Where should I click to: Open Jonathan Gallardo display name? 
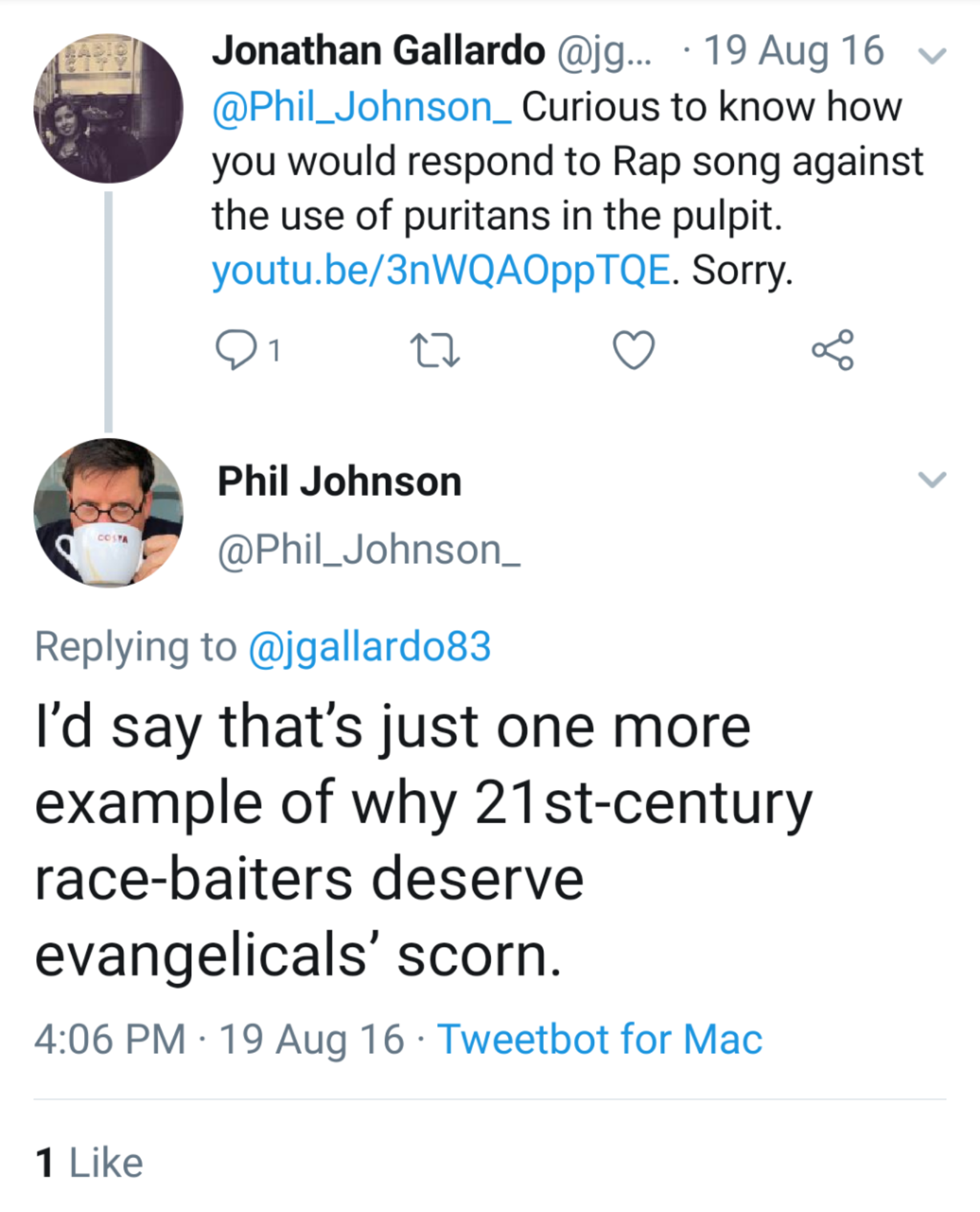[379, 51]
